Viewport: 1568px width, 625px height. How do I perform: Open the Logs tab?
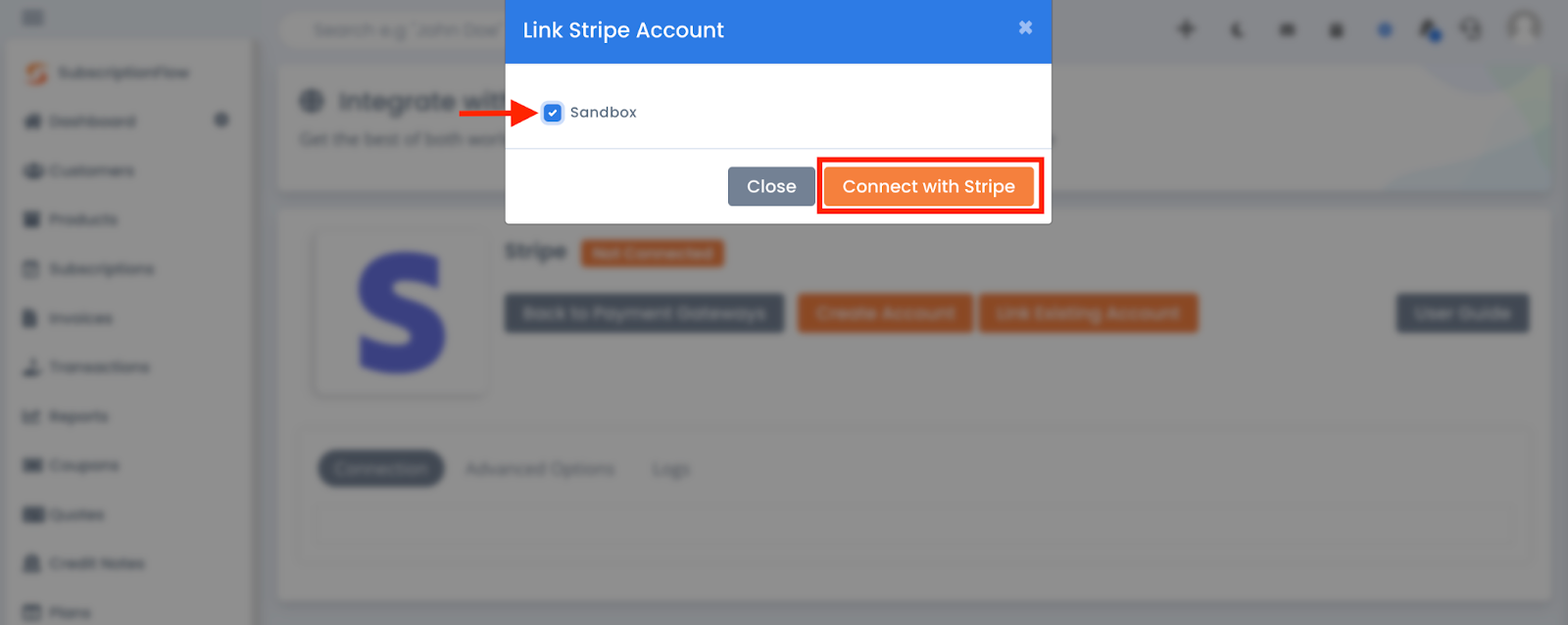click(672, 468)
